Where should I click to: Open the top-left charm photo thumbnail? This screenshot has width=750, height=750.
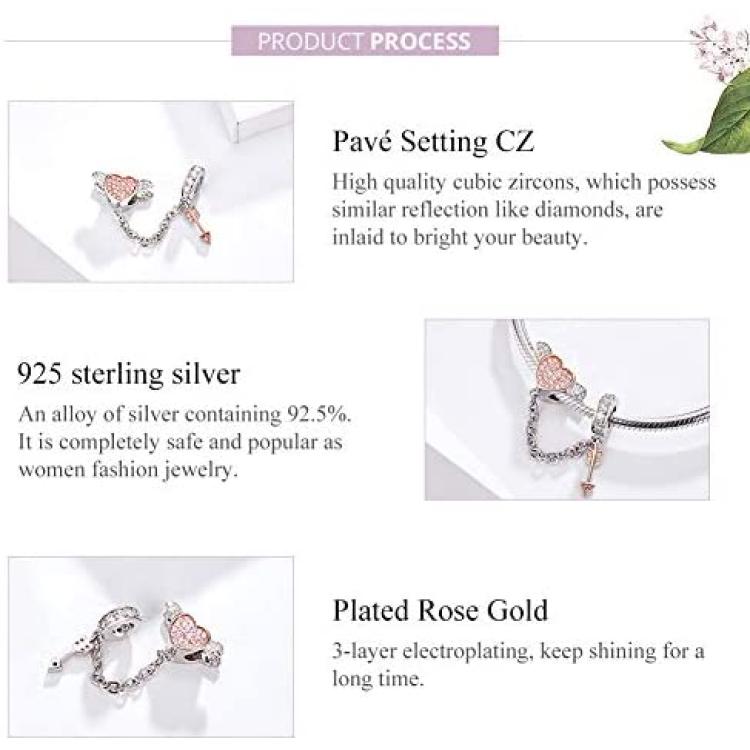pyautogui.click(x=151, y=191)
